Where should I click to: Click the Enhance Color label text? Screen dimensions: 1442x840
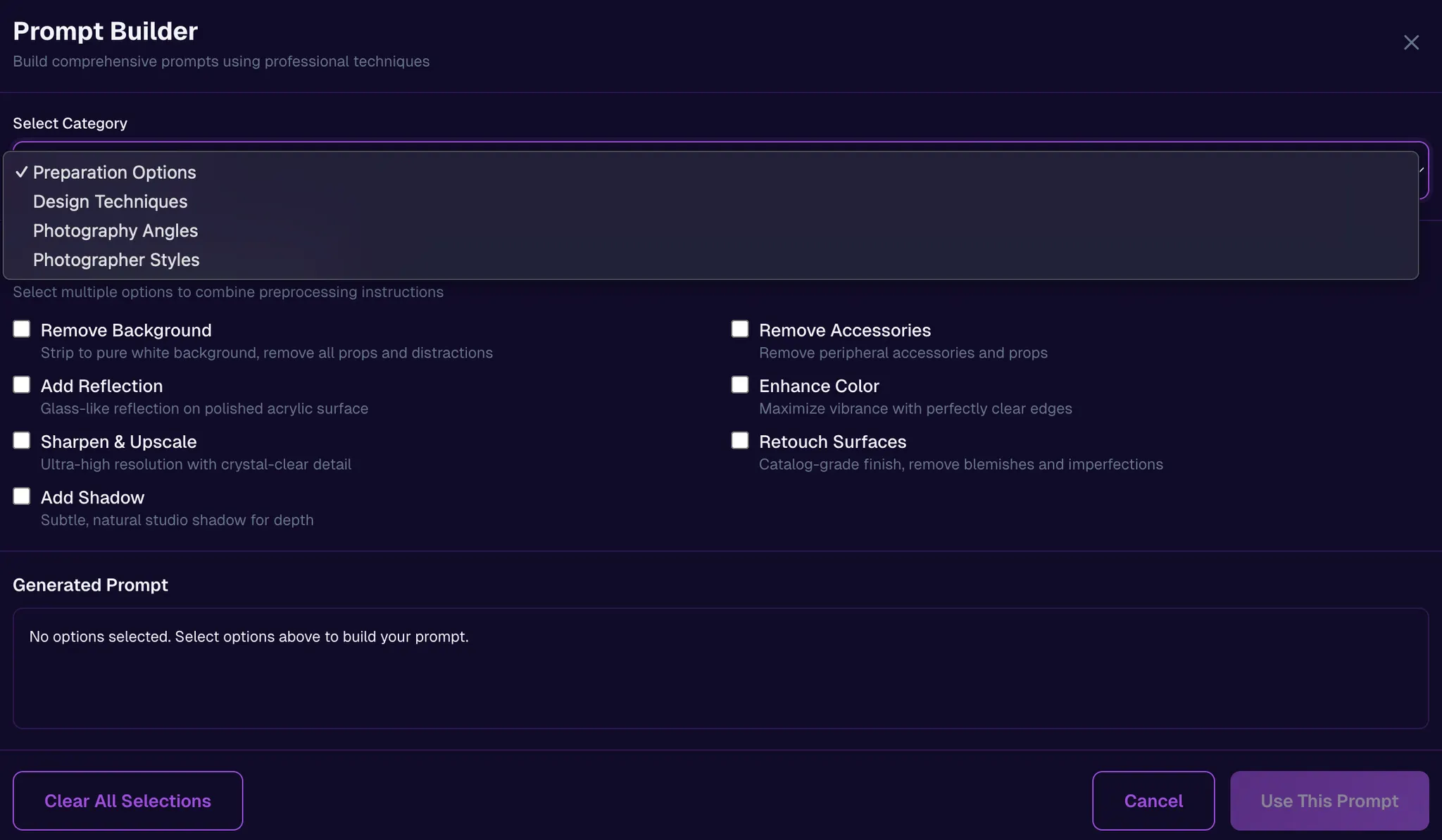pyautogui.click(x=819, y=386)
